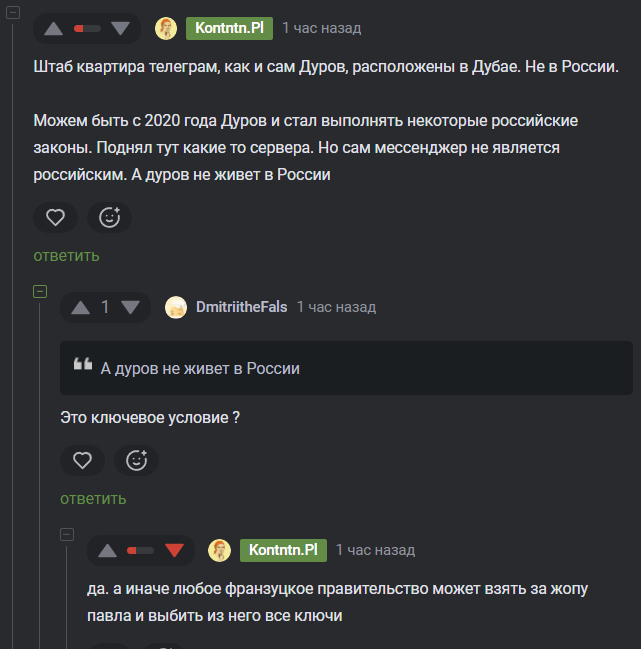Reply to the first Kontntn.Pl comment
Image resolution: width=641 pixels, height=649 pixels.
66,255
